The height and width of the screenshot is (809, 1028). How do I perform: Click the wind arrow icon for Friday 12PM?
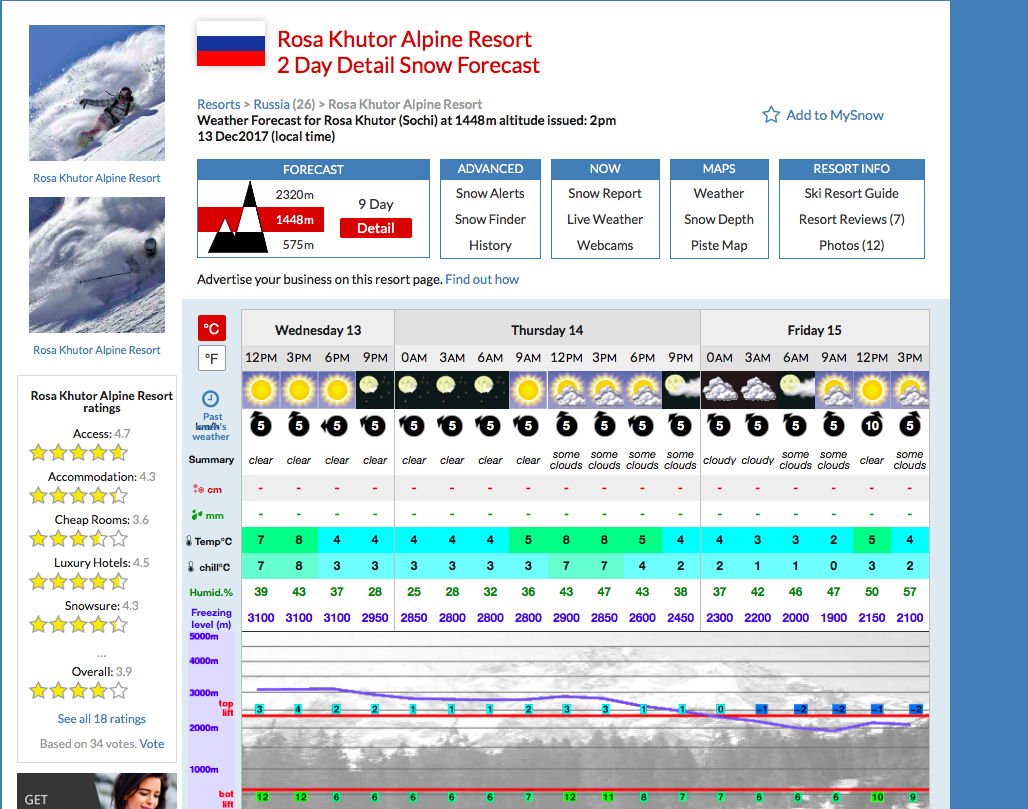tap(872, 424)
